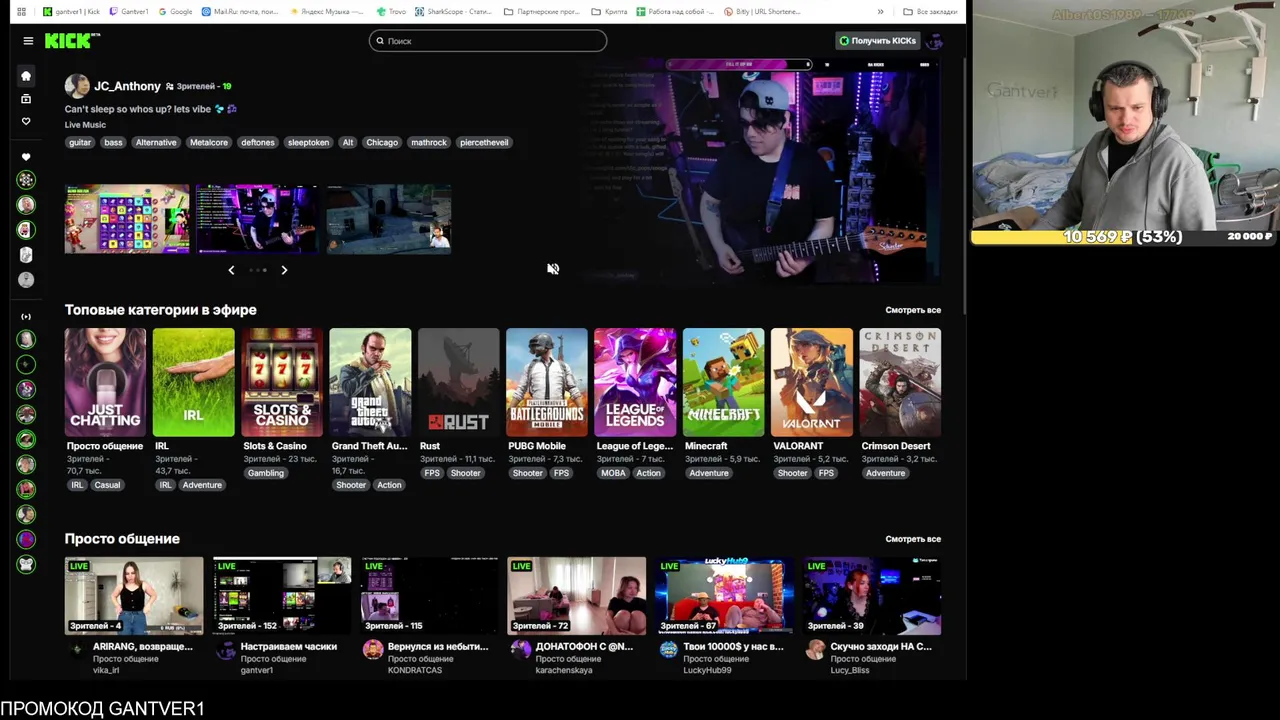
Task: Click the search field labelled Поиск
Action: pos(487,41)
